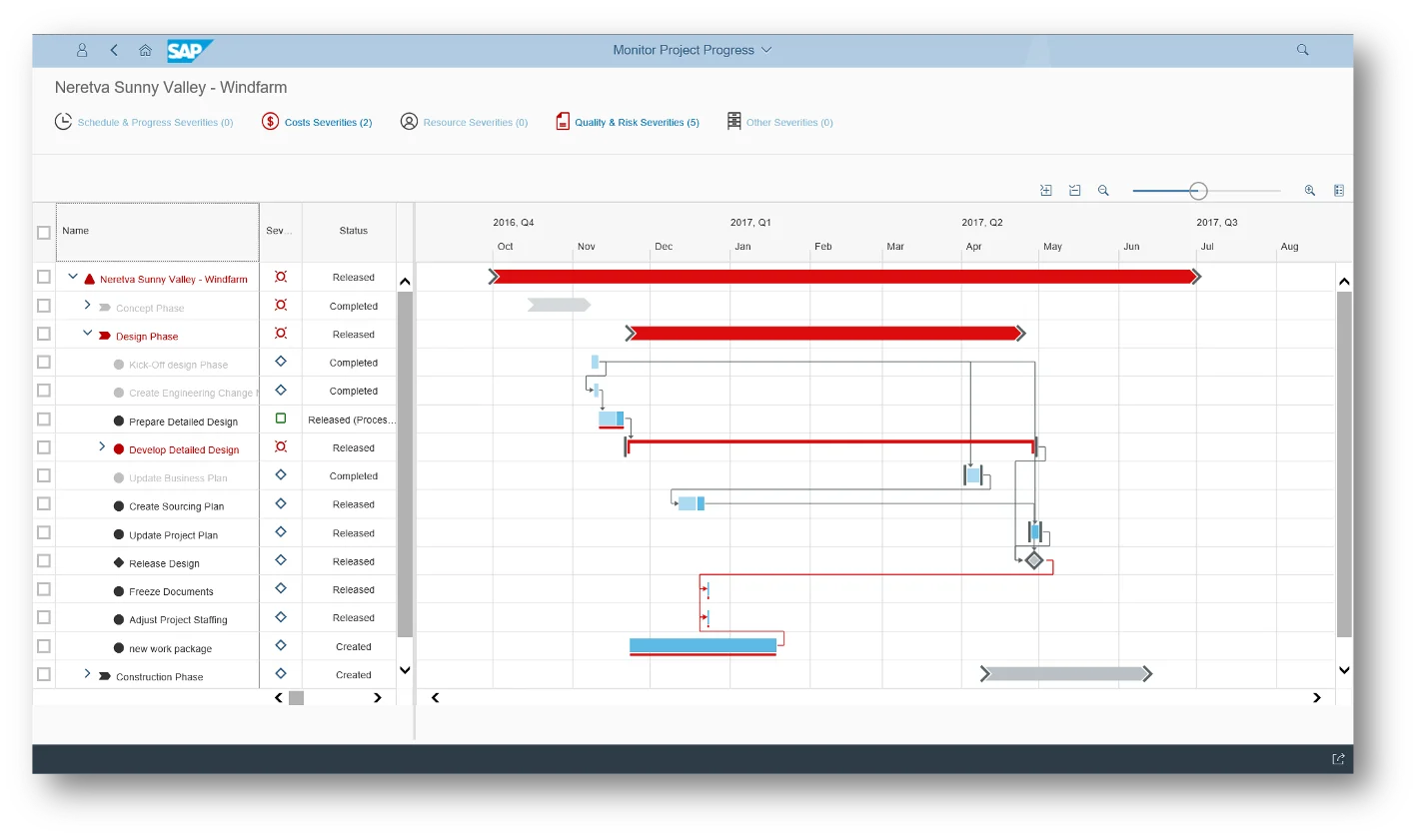Select Schedule & Progress Severities tab
The image size is (1419, 840).
(x=144, y=122)
